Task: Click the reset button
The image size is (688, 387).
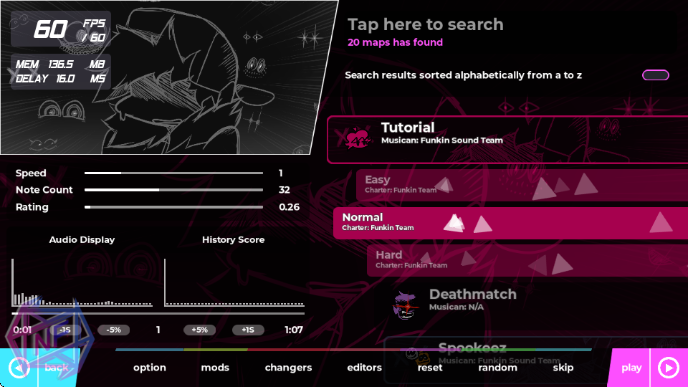Action: click(x=430, y=368)
